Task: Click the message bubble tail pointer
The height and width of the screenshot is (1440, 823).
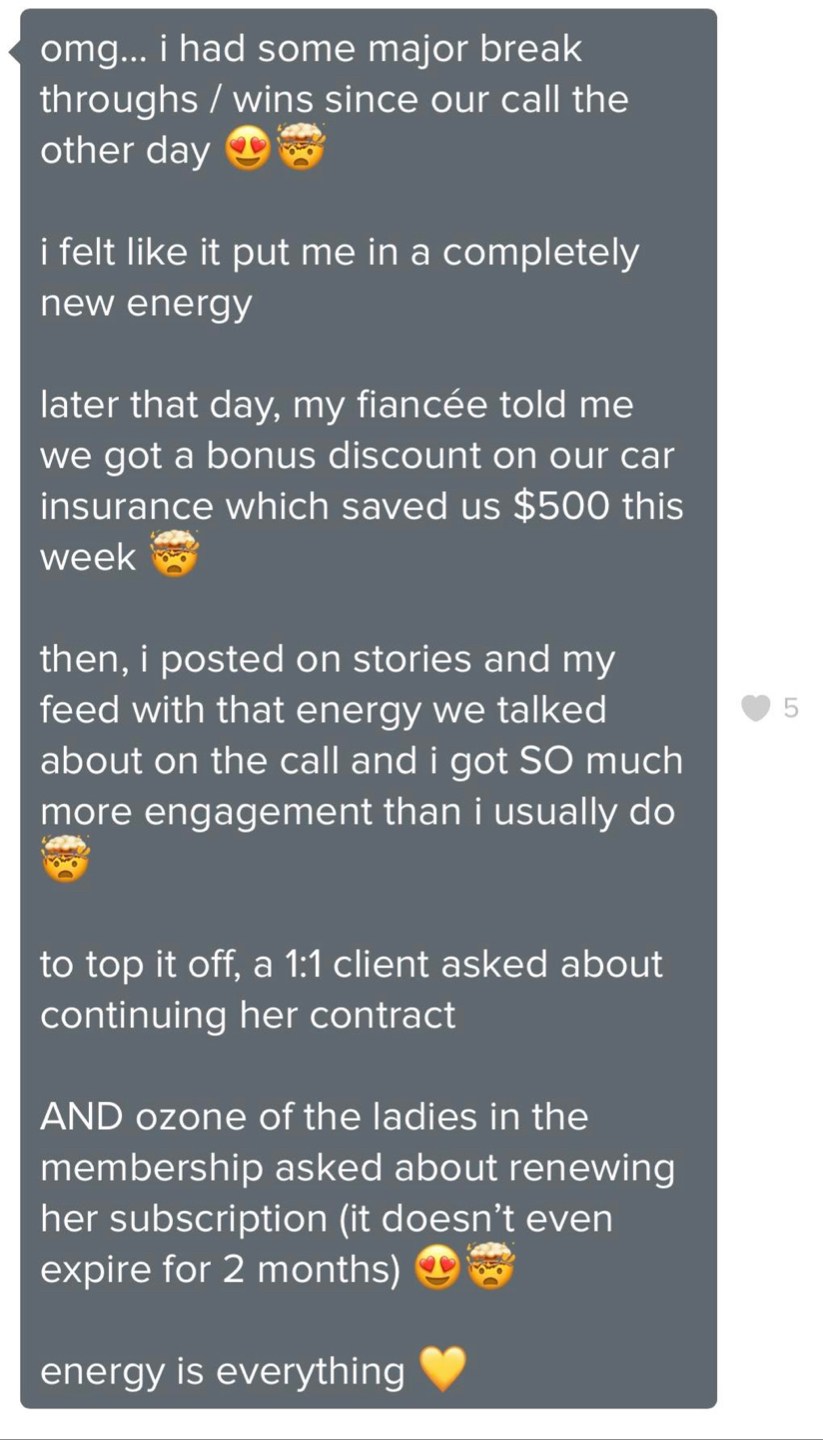Action: (14, 52)
